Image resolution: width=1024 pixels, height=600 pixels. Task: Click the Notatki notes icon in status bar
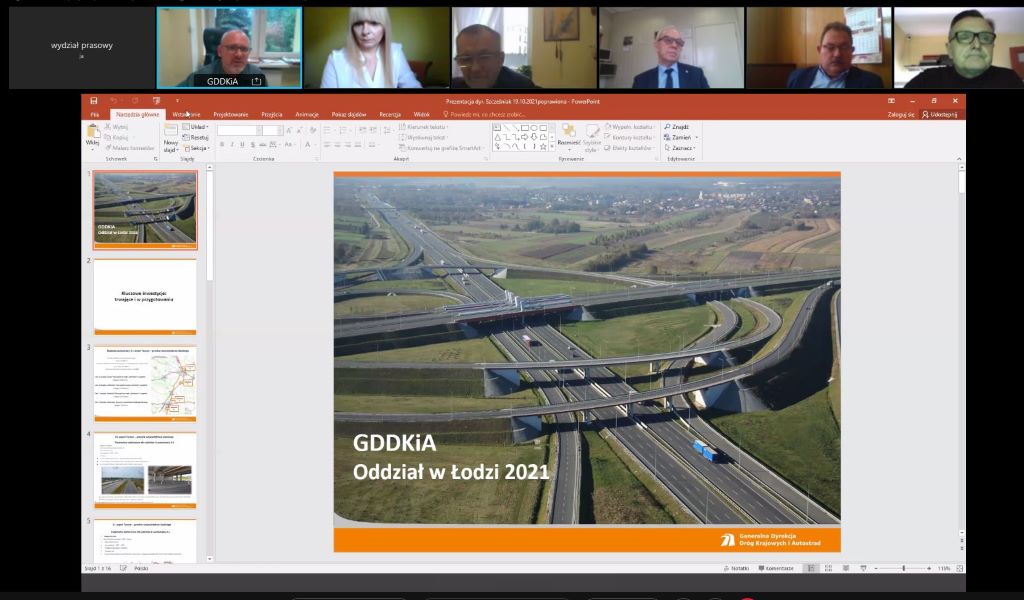pyautogui.click(x=737, y=569)
